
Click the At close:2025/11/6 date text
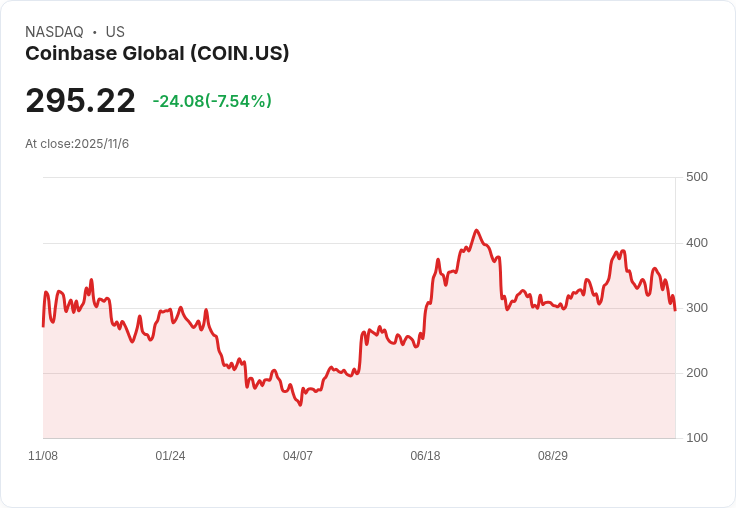click(77, 144)
